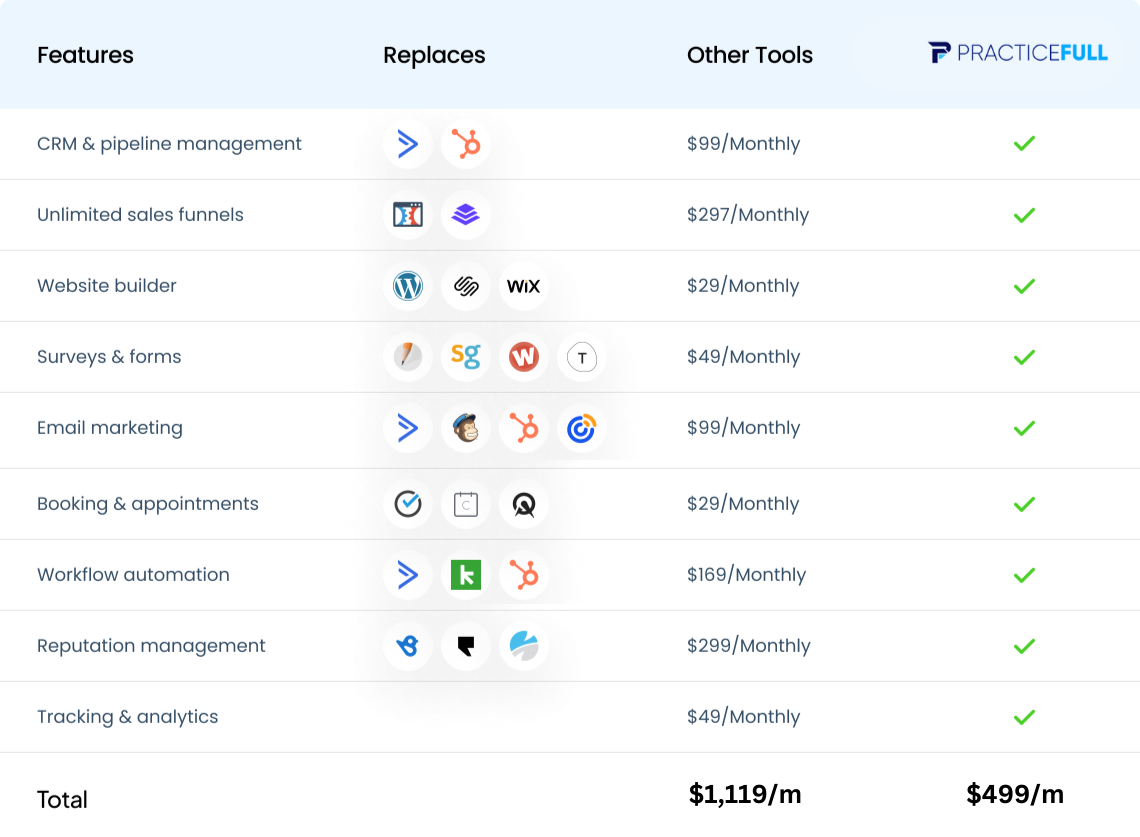The image size is (1140, 837).
Task: Select the ClickFunnels logo in sales funnels row
Action: (408, 215)
